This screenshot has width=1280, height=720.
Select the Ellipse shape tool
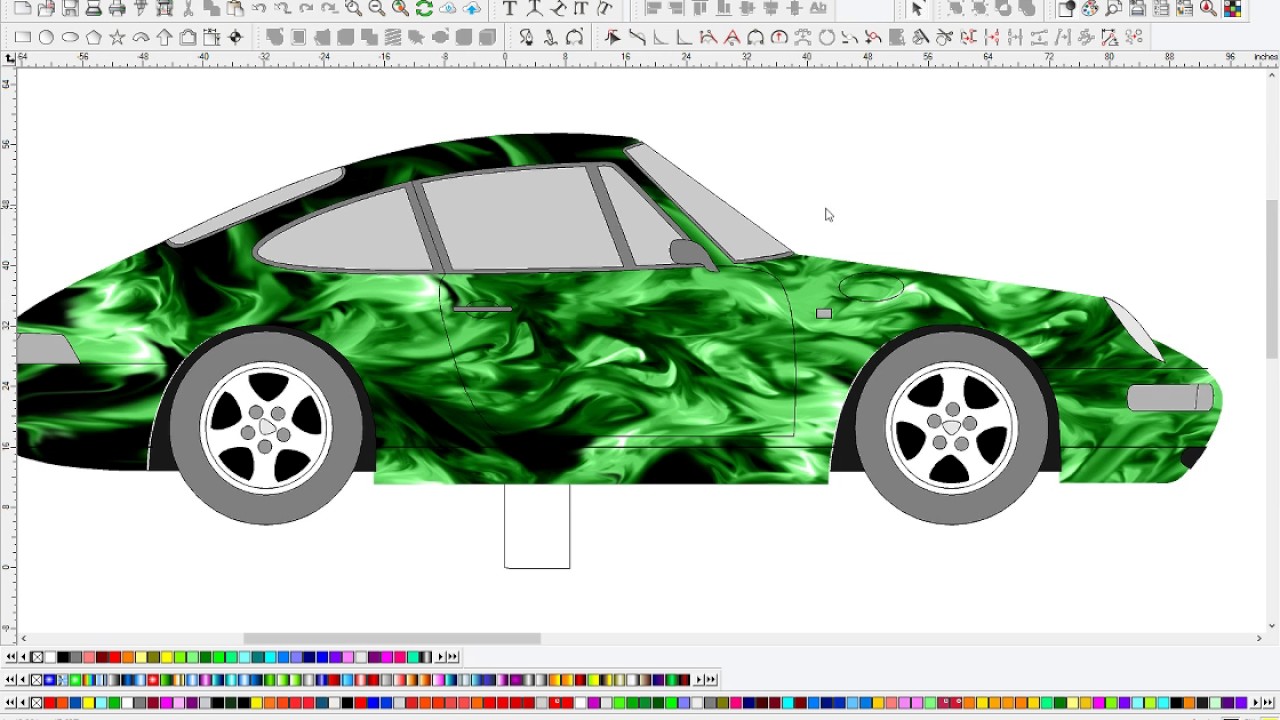click(70, 37)
